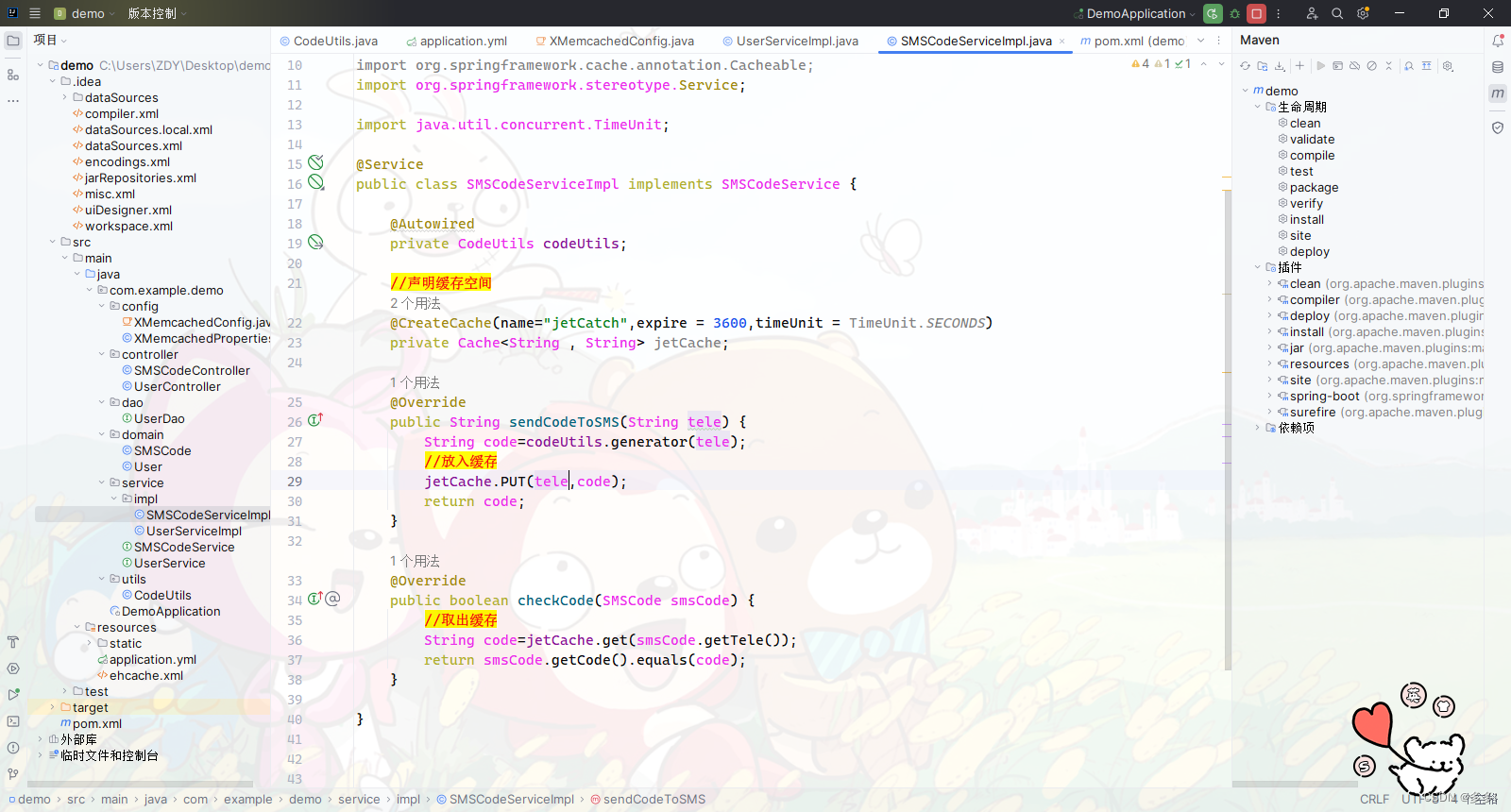Screen dimensions: 1511x812
Task: Switch to the CodeUtils.java tab
Action: pos(329,41)
